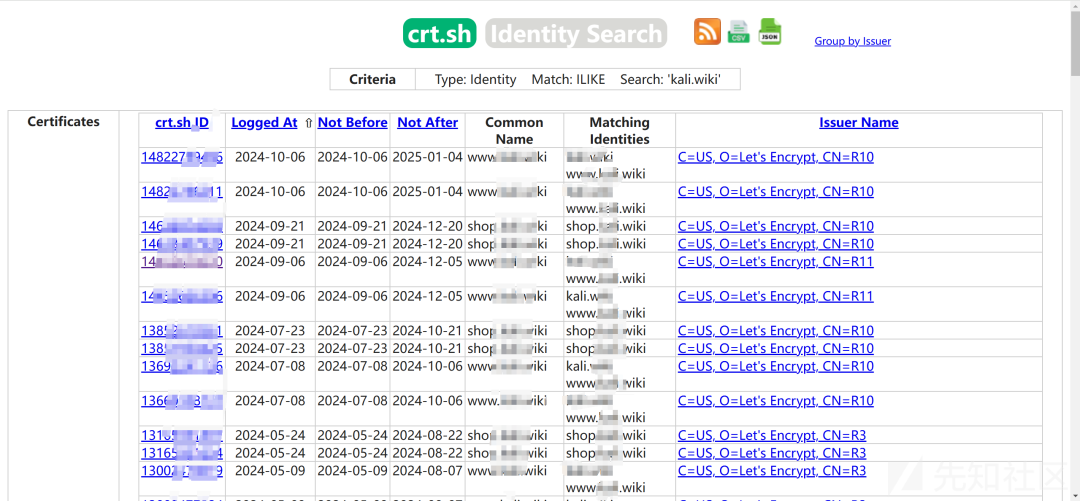This screenshot has width=1080, height=501.
Task: Open the 1385 certificate ID ending in 1
Action: [x=182, y=331]
